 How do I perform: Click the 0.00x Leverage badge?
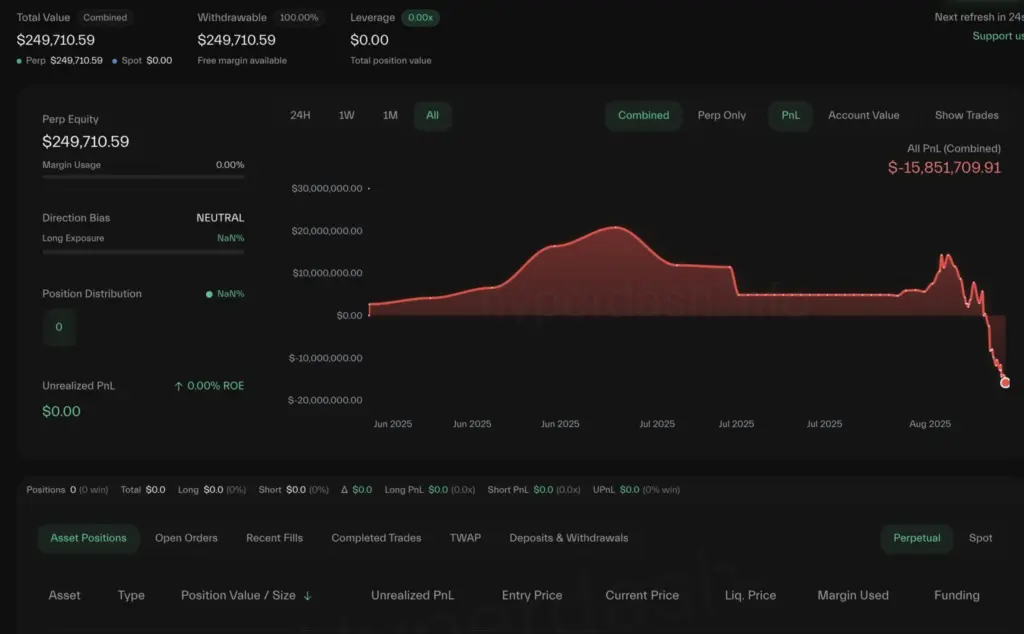[x=420, y=18]
